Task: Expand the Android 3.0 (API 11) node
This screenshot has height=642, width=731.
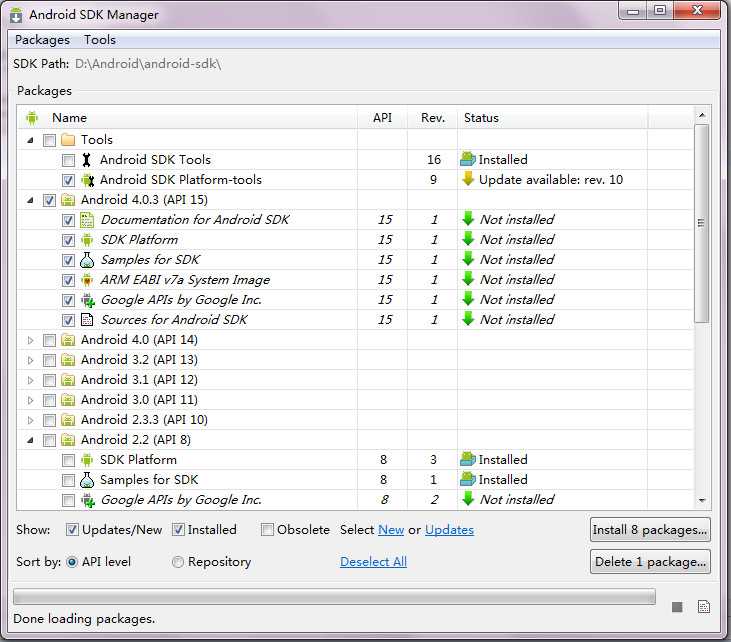Action: [30, 400]
